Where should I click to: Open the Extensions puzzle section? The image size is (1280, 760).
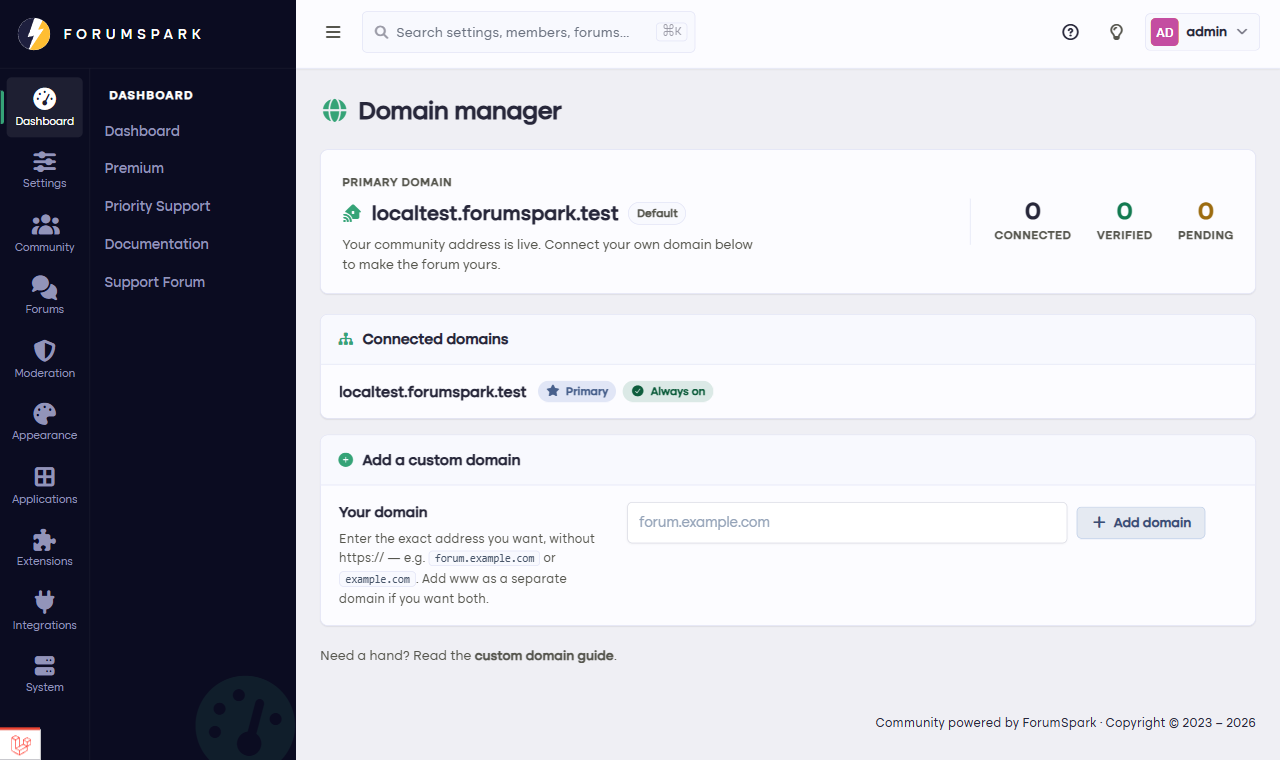pyautogui.click(x=45, y=548)
